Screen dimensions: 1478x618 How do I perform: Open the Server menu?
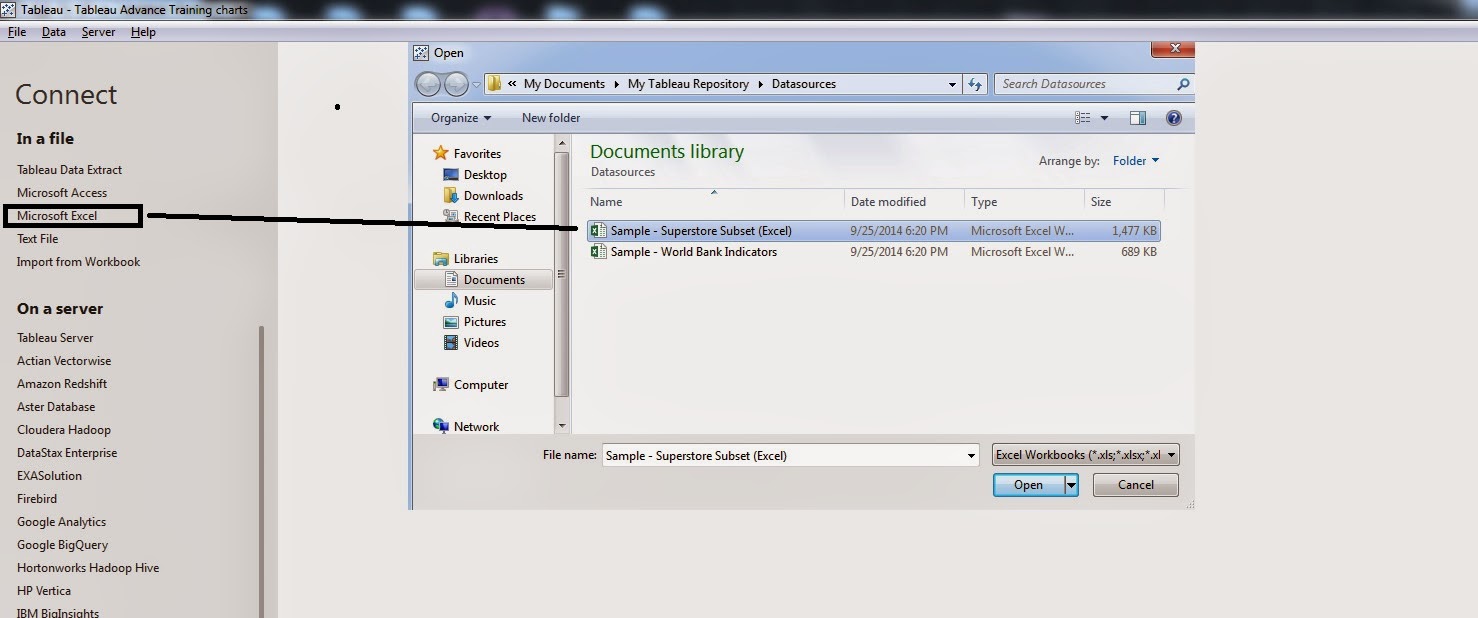point(98,32)
